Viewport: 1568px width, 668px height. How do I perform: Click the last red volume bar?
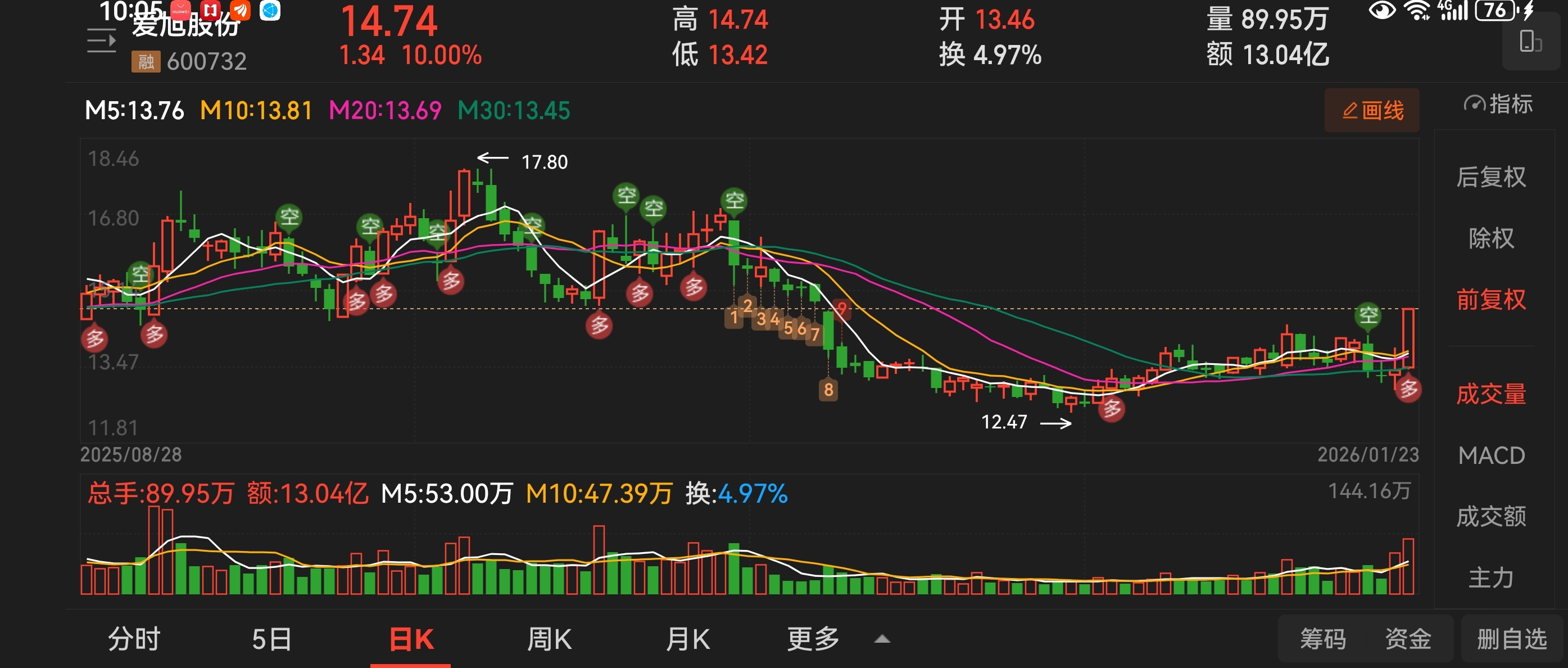click(x=1408, y=566)
